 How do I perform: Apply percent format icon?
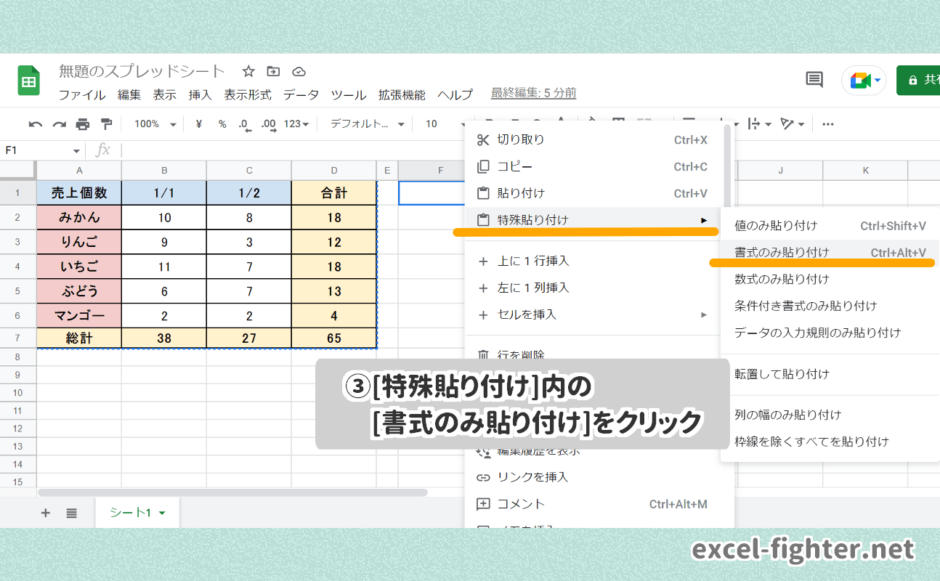coord(221,123)
